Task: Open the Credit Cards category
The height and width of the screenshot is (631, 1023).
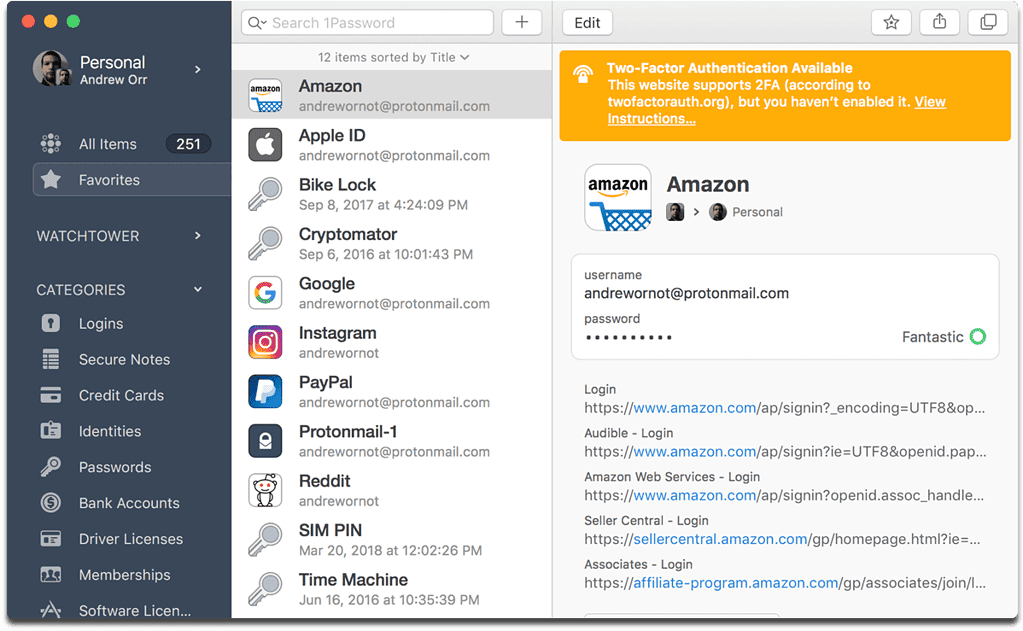Action: tap(121, 395)
